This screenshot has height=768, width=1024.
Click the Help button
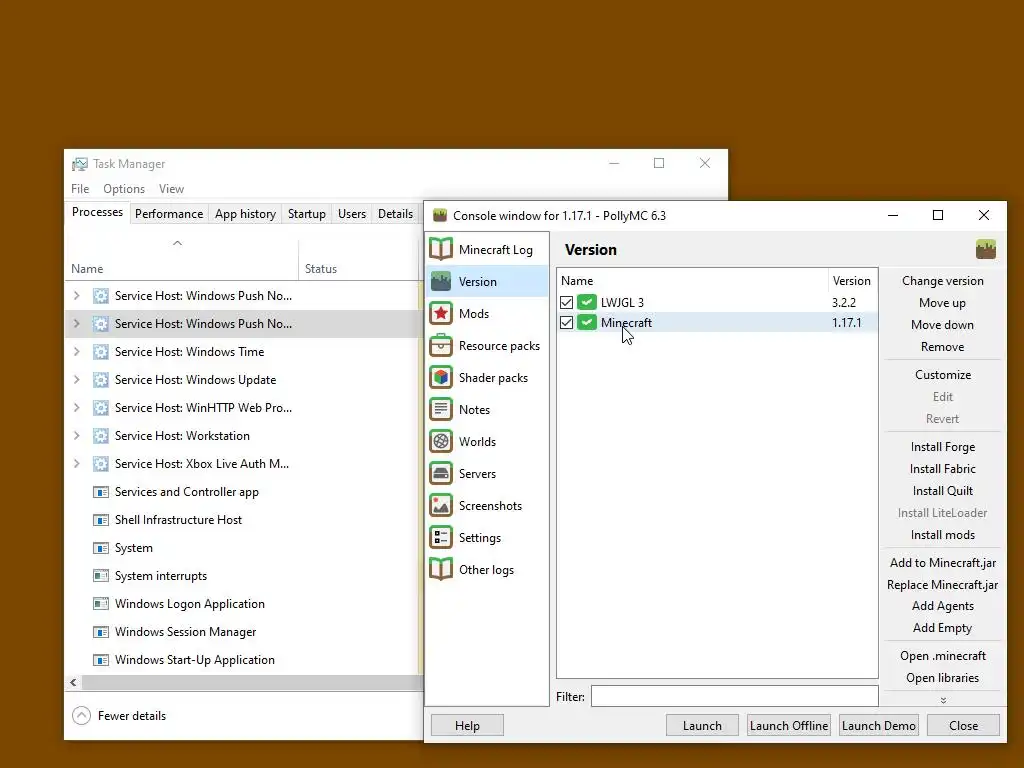point(467,726)
